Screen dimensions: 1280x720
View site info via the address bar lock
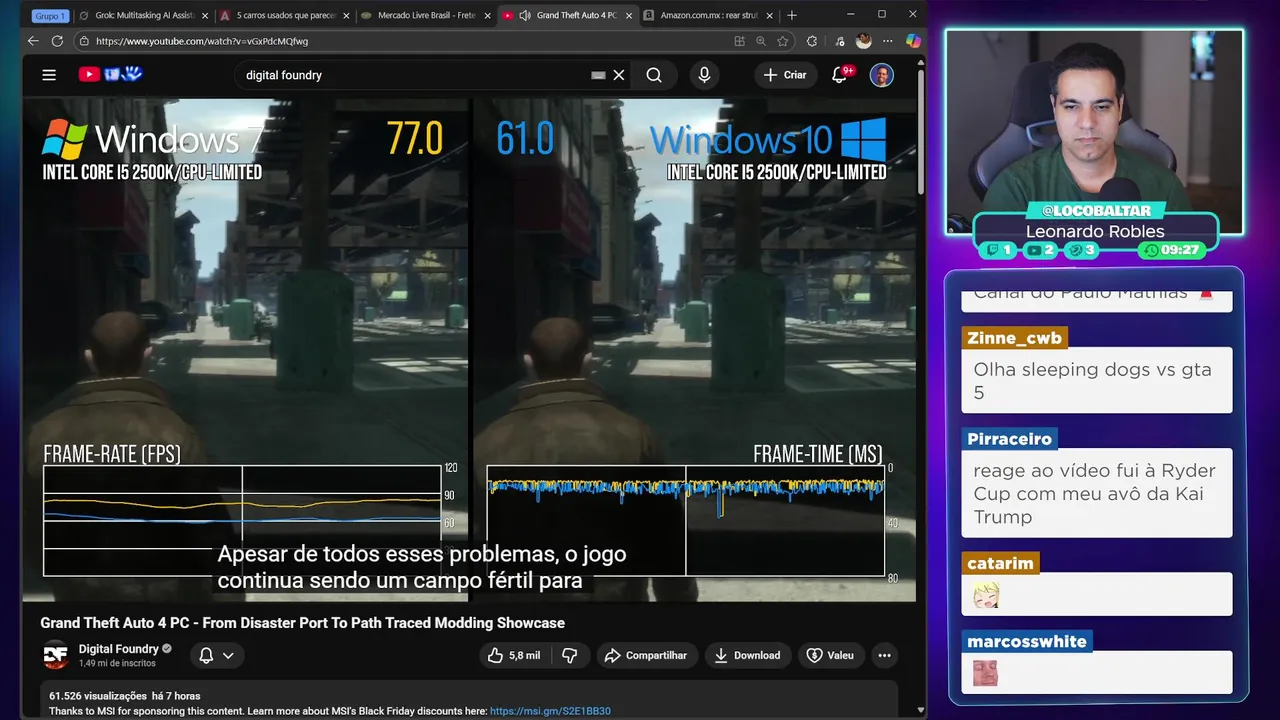click(x=84, y=41)
